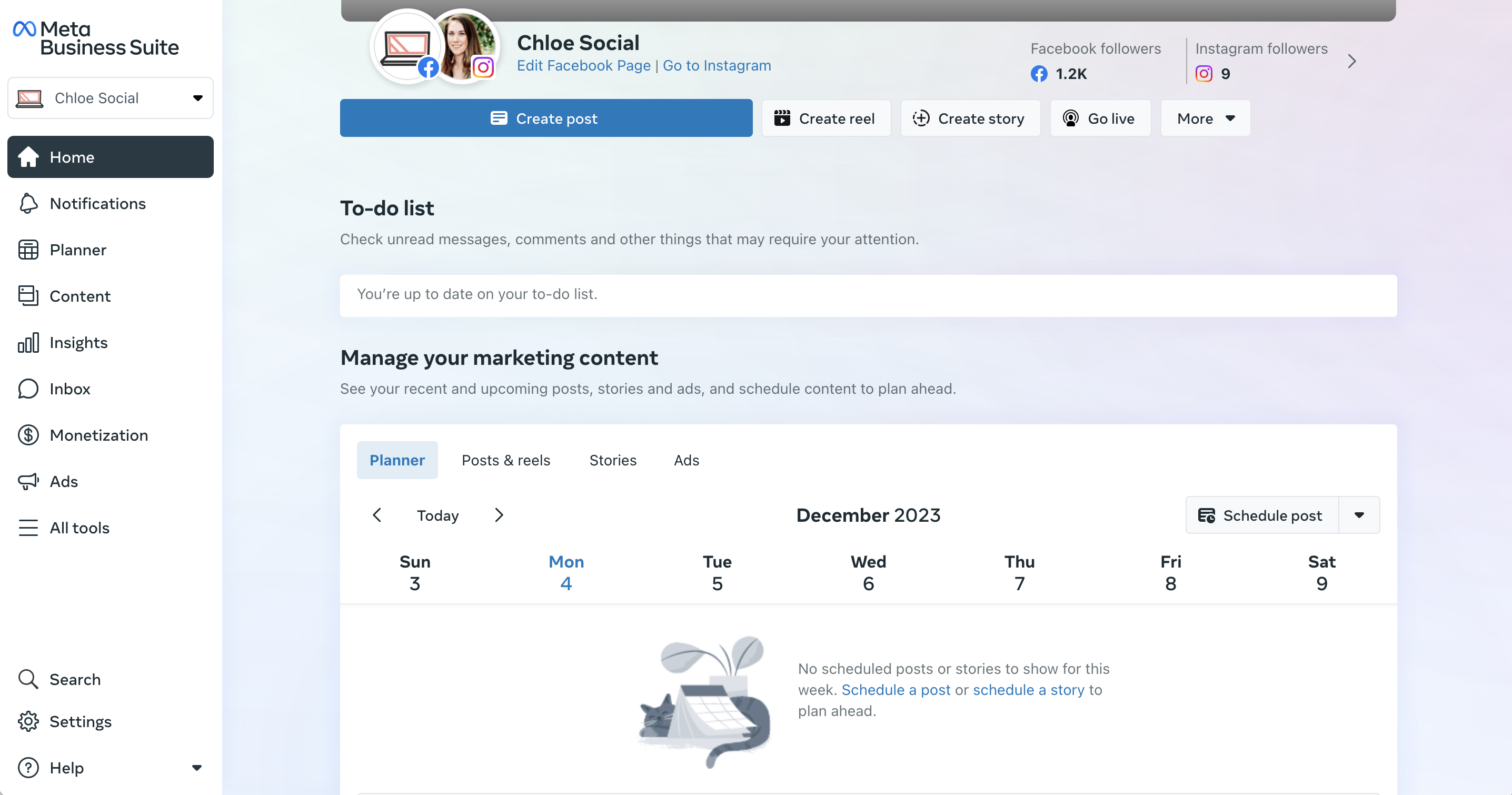Expand the Help menu arrow
Viewport: 1512px width, 795px height.
[x=196, y=768]
